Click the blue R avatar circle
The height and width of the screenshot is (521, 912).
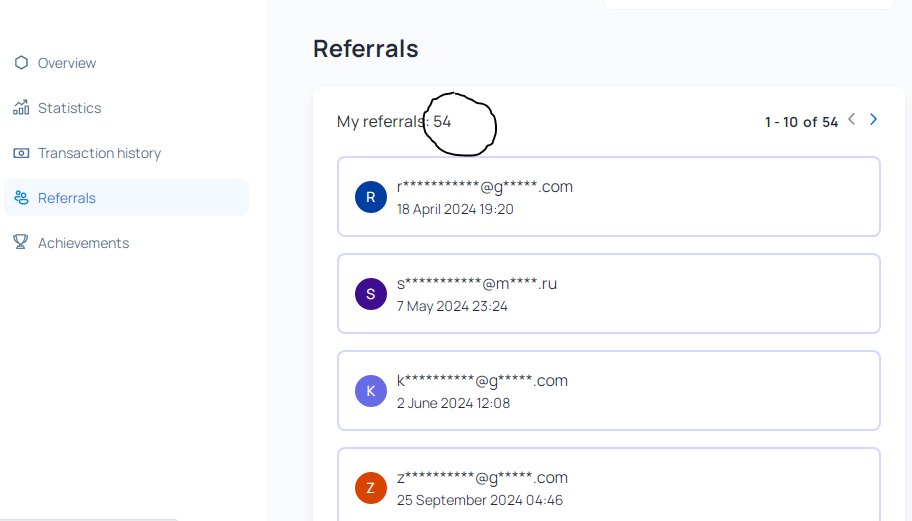pyautogui.click(x=371, y=197)
